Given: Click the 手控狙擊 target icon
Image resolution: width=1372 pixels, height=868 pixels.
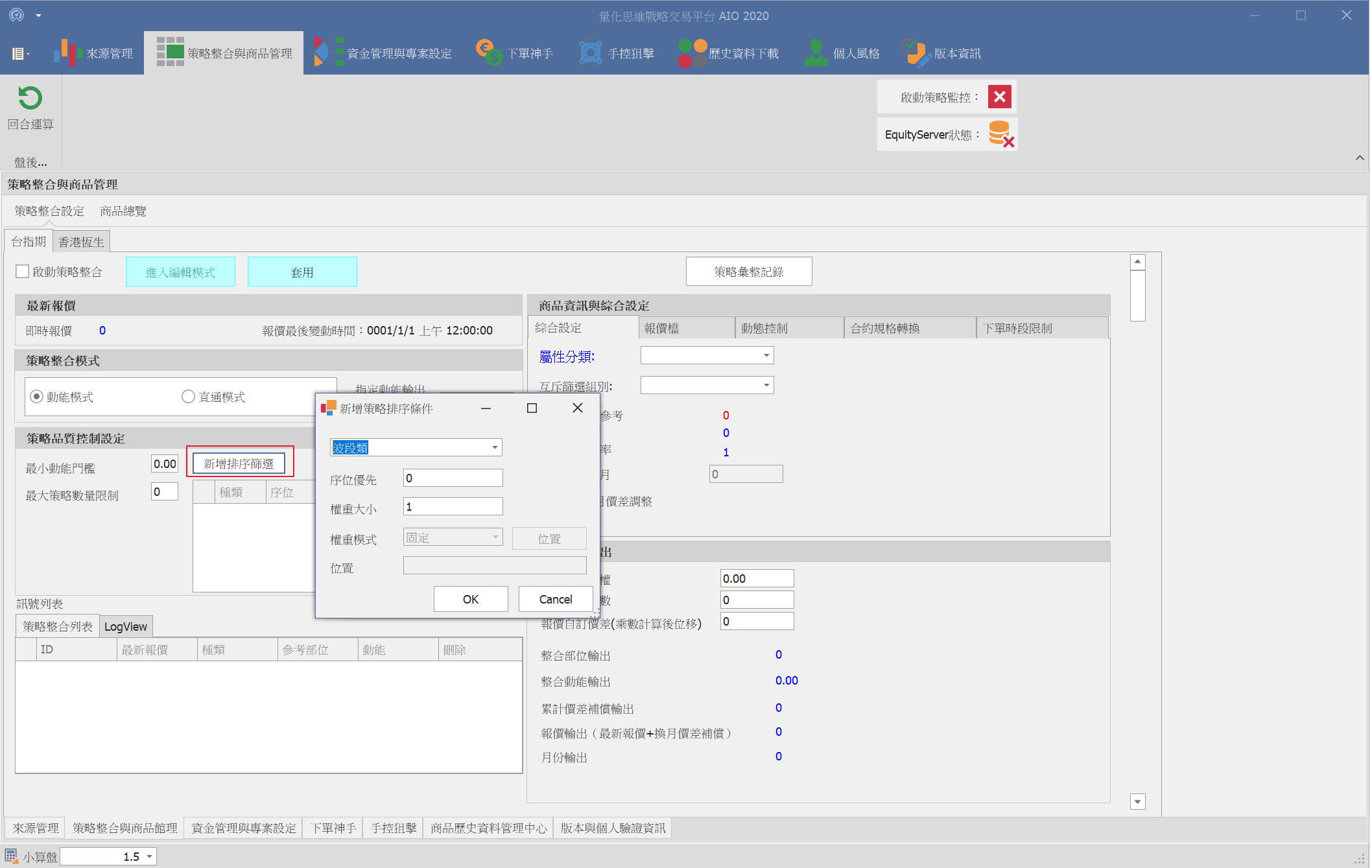Looking at the screenshot, I should [590, 53].
